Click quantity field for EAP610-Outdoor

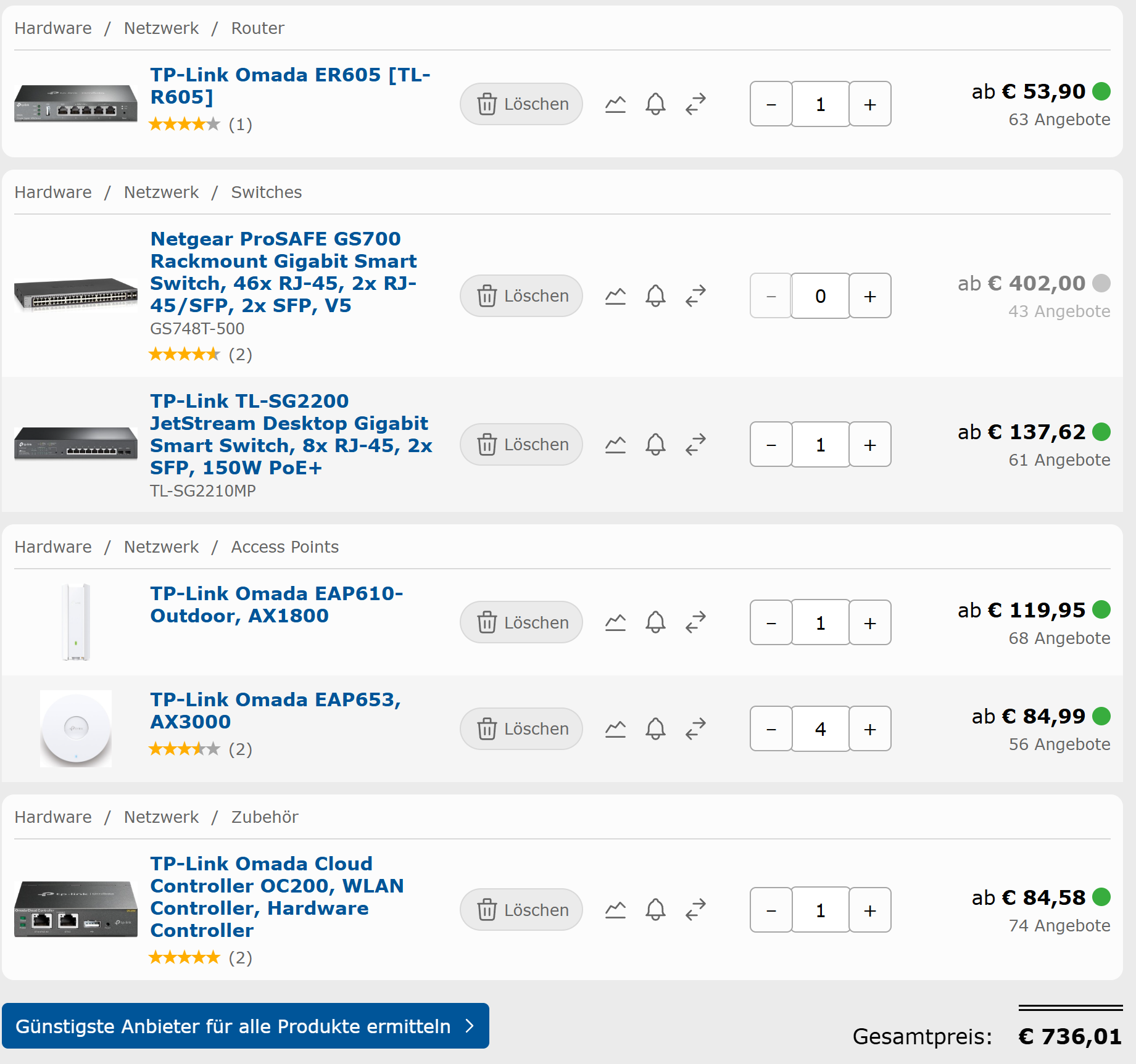(820, 623)
